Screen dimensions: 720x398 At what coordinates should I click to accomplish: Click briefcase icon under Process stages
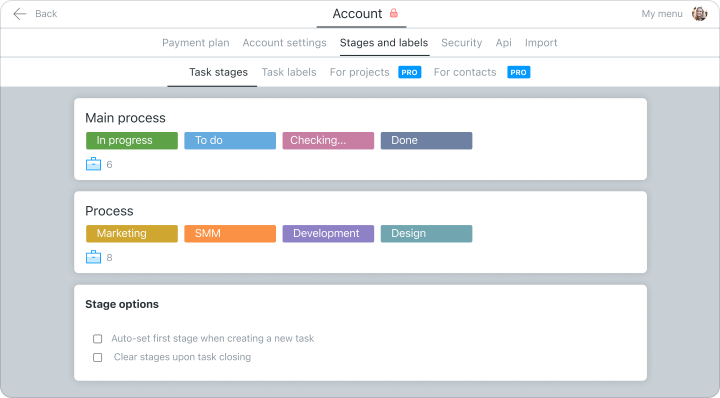click(x=93, y=257)
